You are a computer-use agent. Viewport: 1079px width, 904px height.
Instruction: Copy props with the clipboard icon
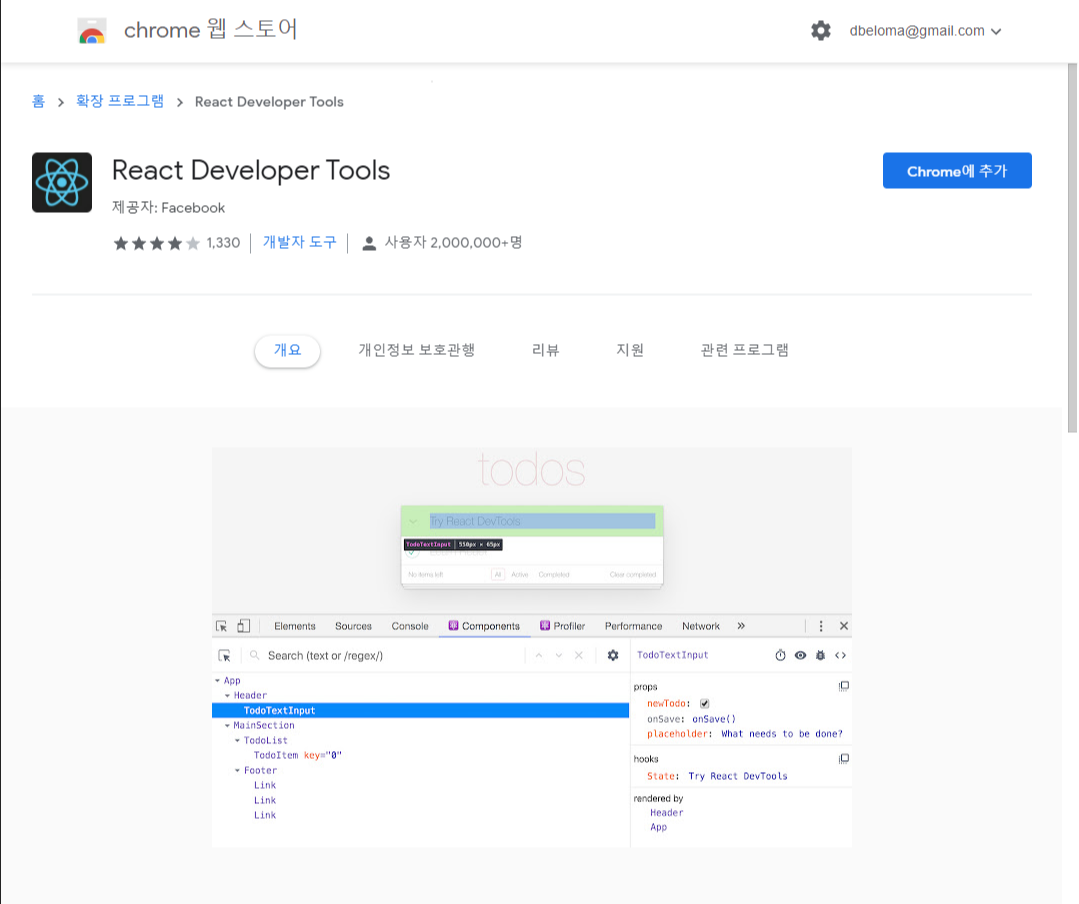point(844,686)
